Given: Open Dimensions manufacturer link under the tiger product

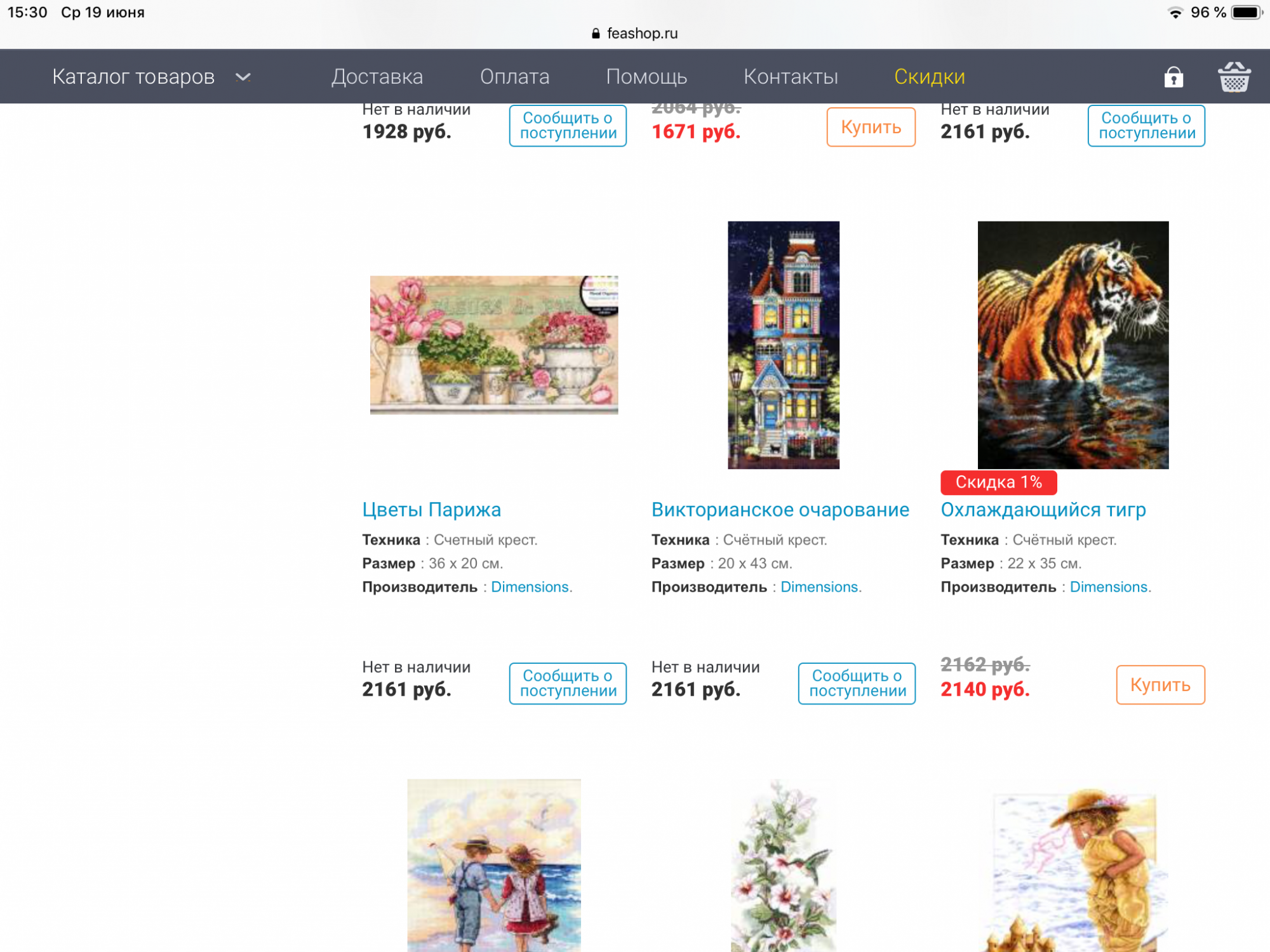Looking at the screenshot, I should (1109, 587).
